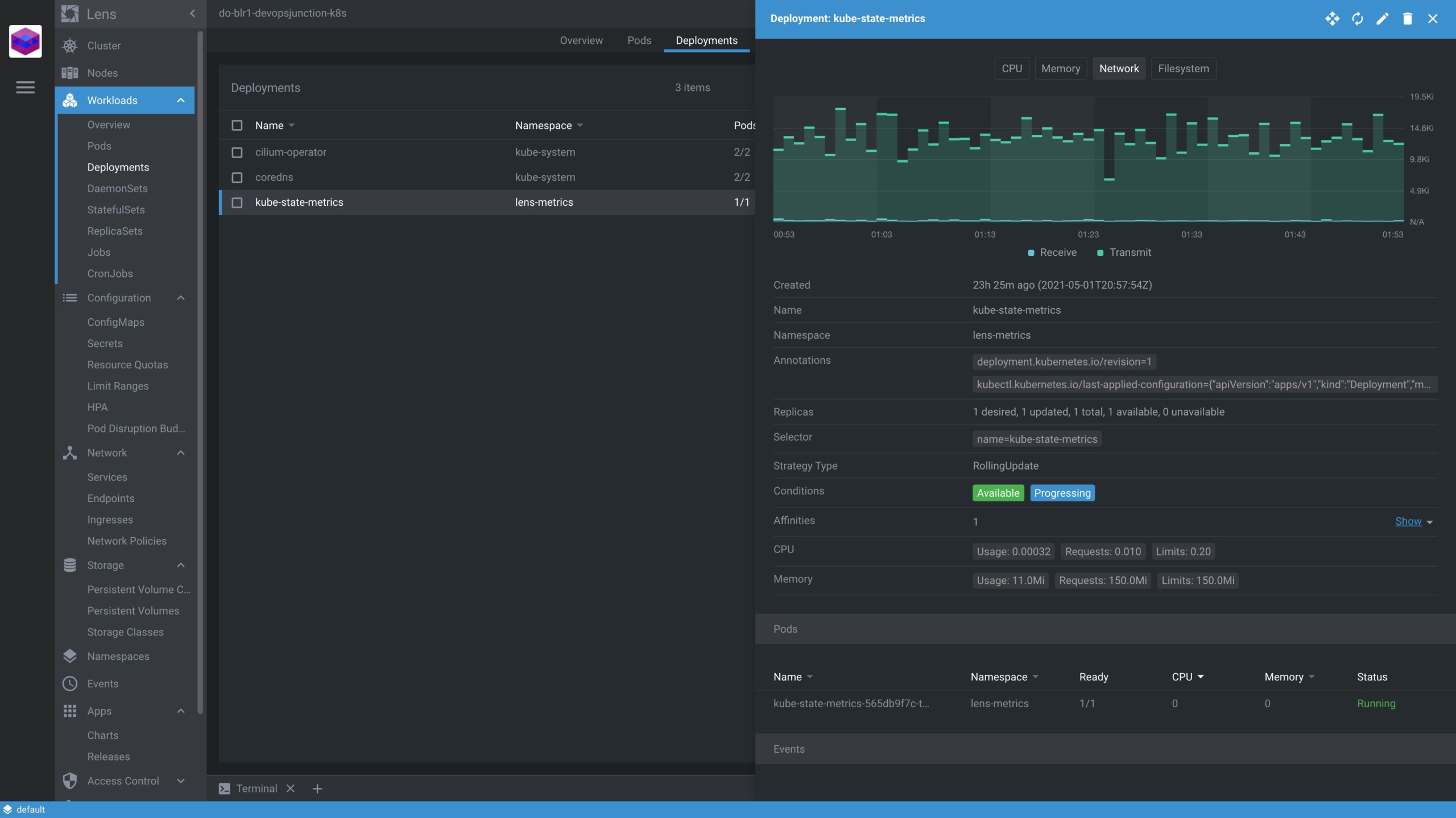This screenshot has height=818, width=1456.
Task: Close the deployment details panel
Action: coord(1432,19)
